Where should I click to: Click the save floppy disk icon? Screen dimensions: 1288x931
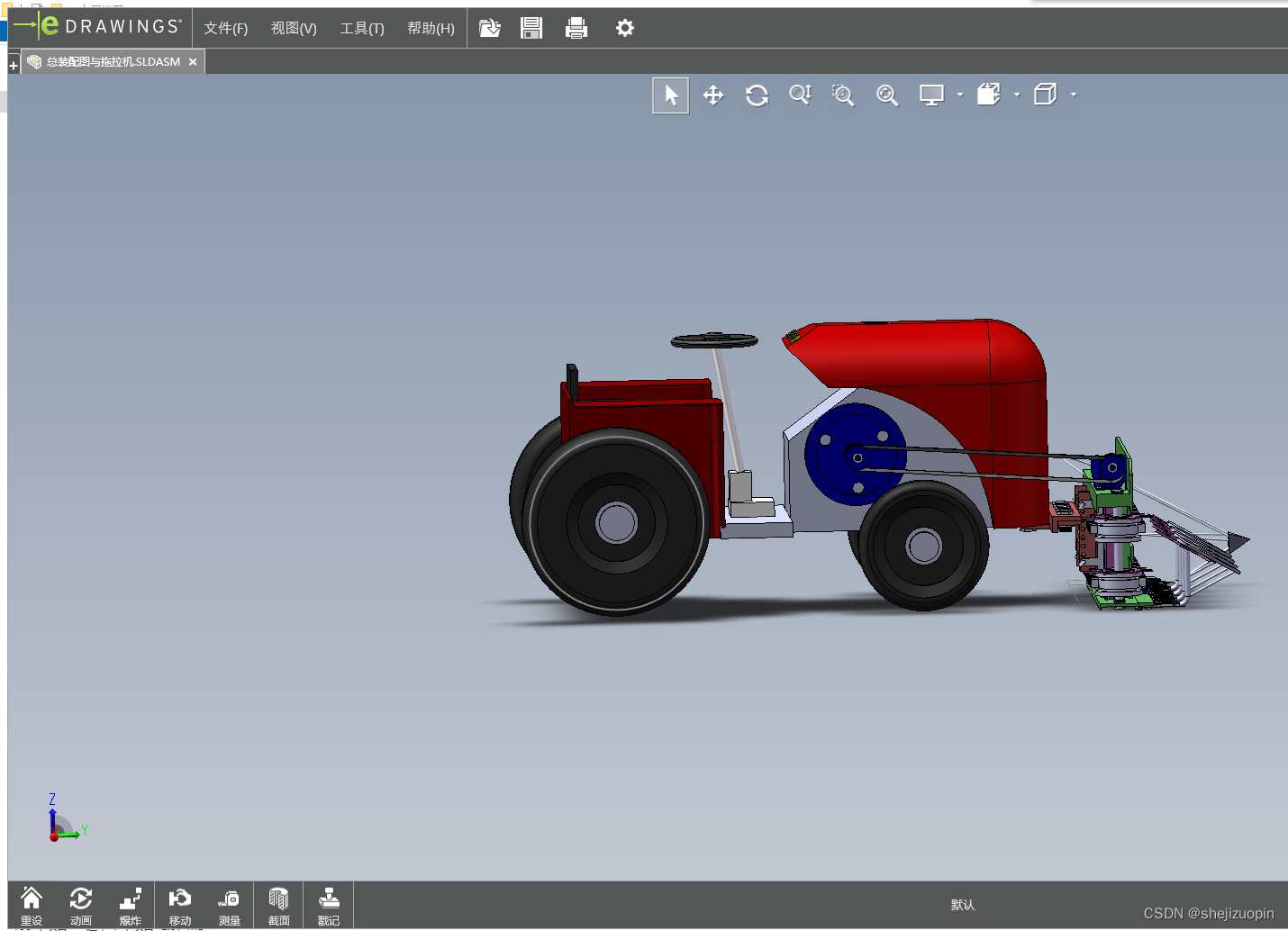[x=531, y=28]
